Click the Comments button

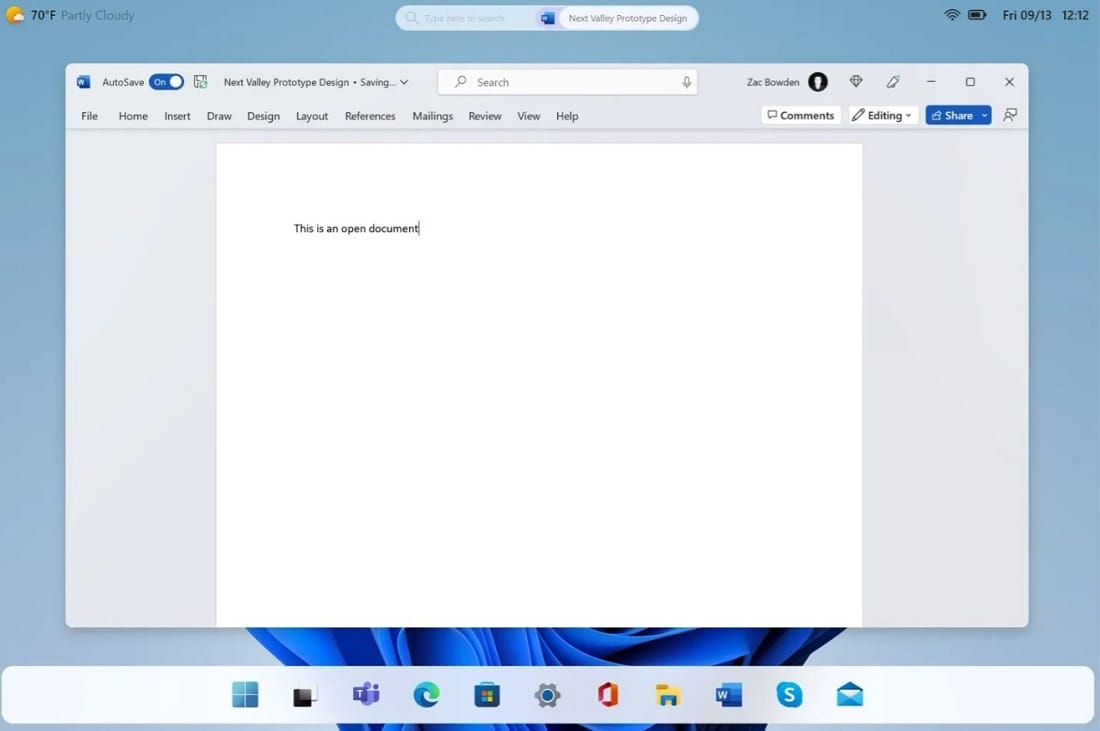(800, 115)
